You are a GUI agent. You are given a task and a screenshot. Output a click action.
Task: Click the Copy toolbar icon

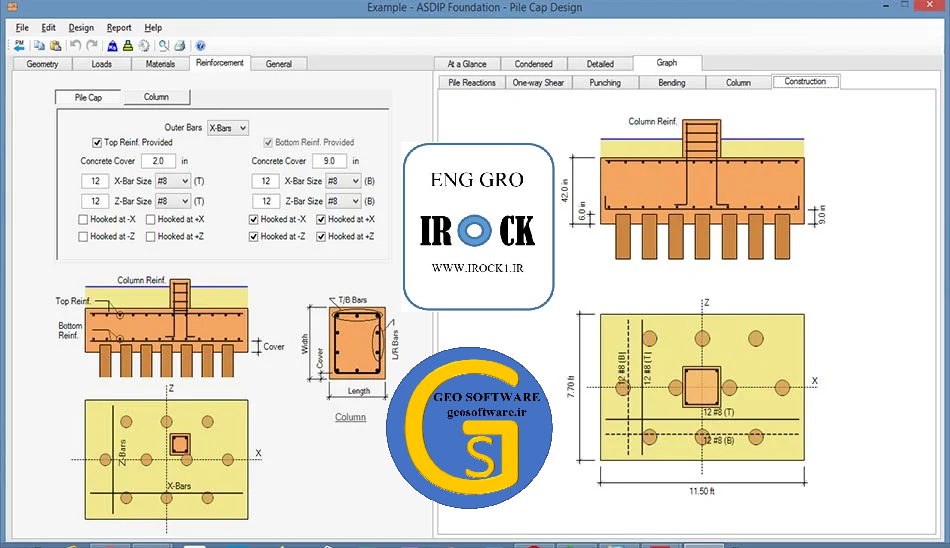(40, 46)
